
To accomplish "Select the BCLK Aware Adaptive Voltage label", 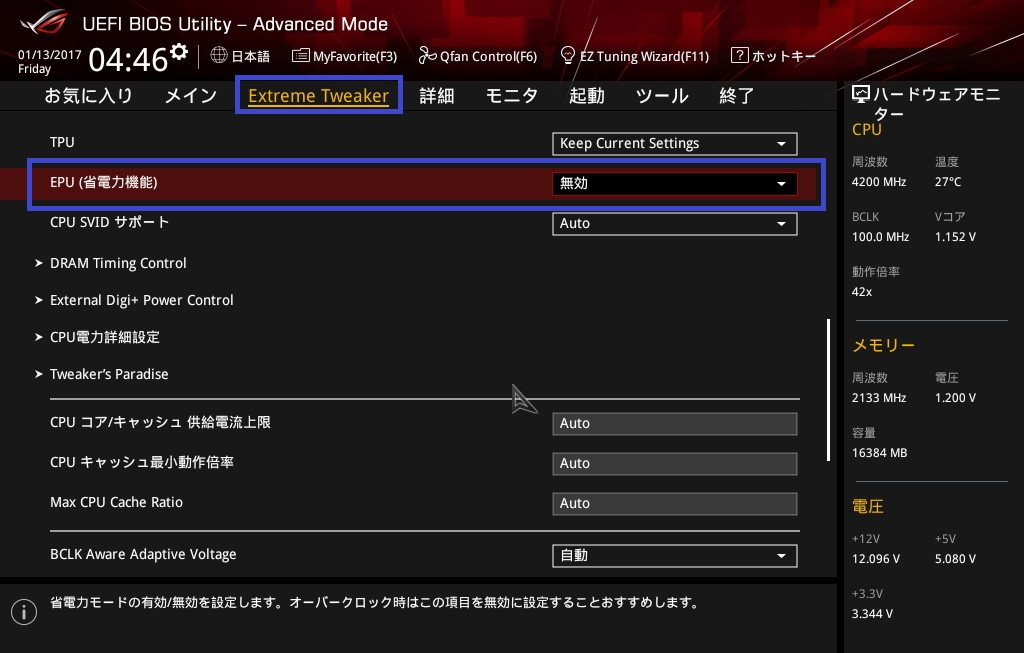I will [x=143, y=554].
